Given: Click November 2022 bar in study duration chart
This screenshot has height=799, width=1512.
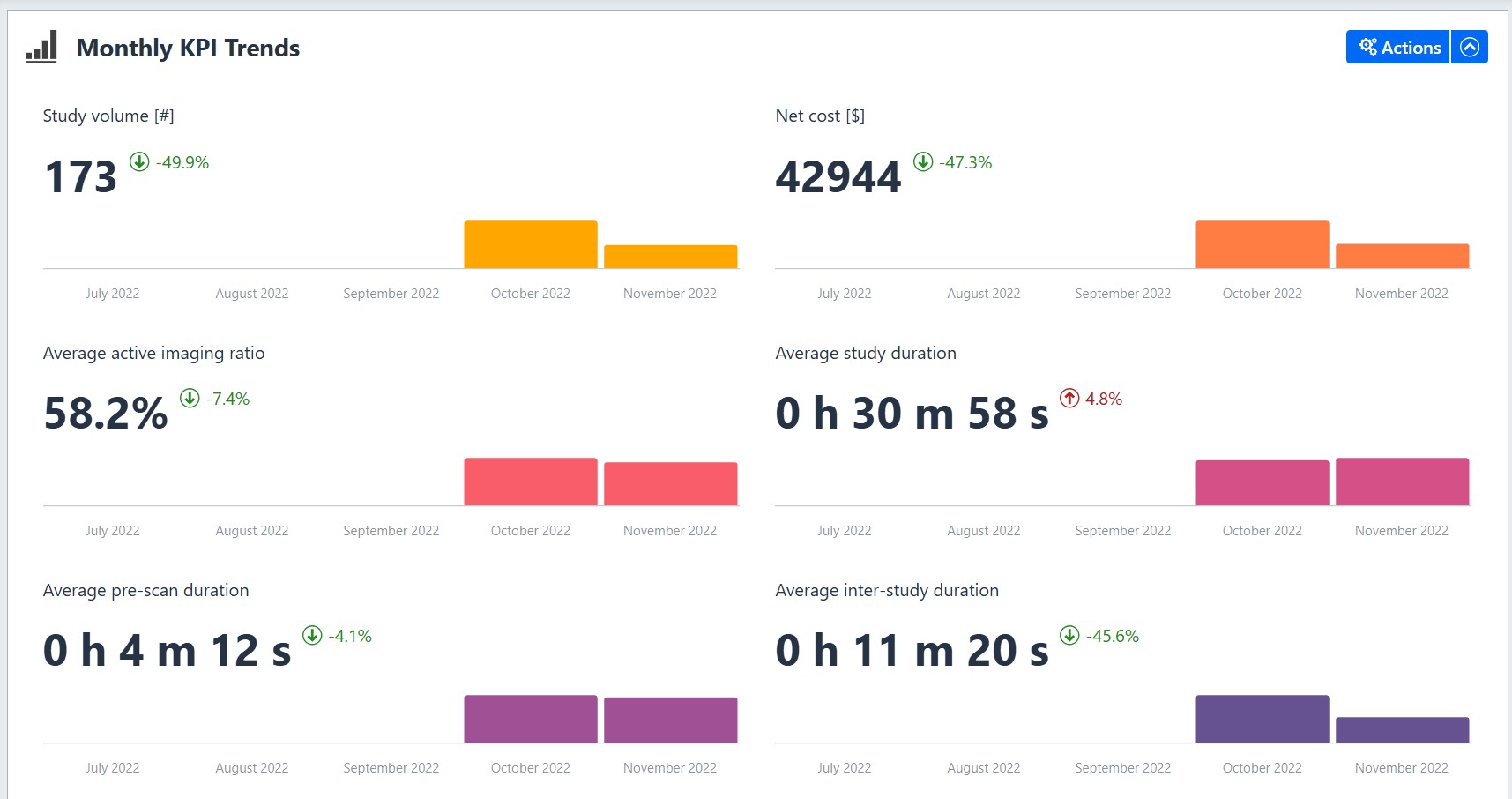Looking at the screenshot, I should click(x=1402, y=482).
